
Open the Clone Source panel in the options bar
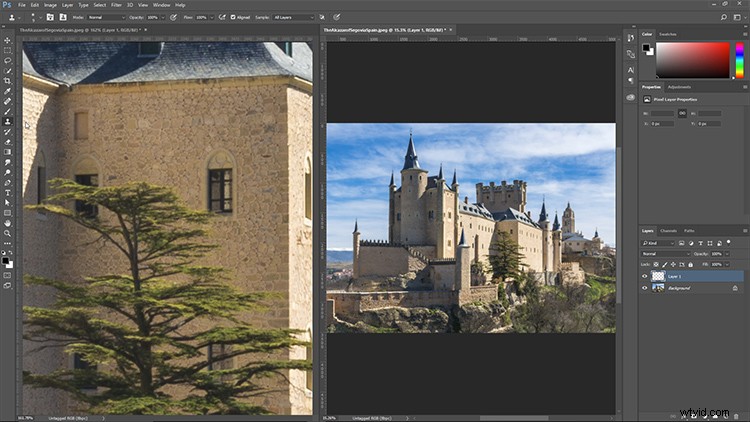[x=63, y=17]
